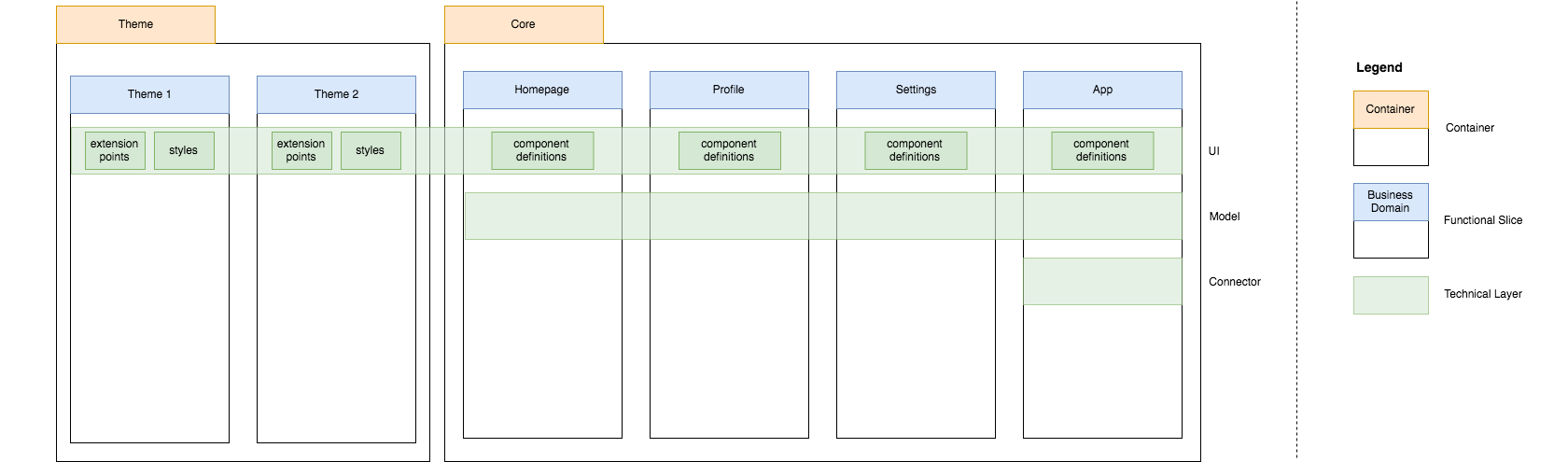1568x462 pixels.
Task: Click Settings' component definitions box
Action: 916,150
